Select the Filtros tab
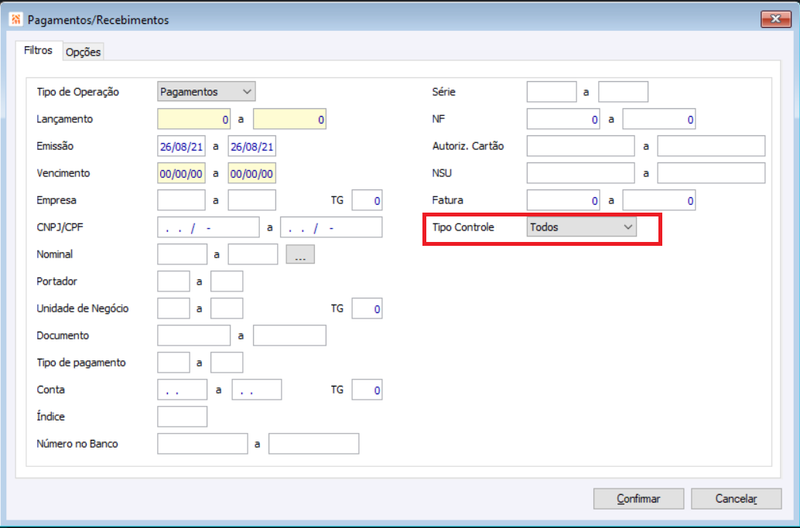 click(x=38, y=50)
